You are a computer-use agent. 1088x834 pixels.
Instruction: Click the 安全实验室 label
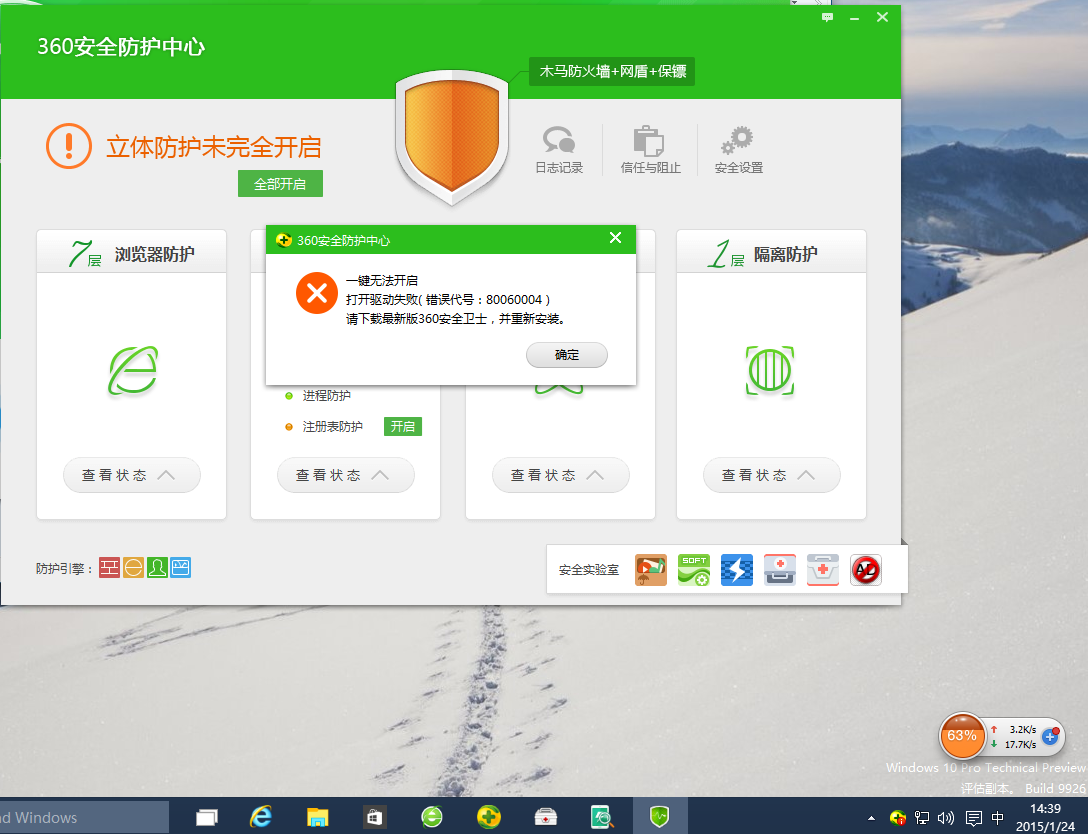pos(588,570)
